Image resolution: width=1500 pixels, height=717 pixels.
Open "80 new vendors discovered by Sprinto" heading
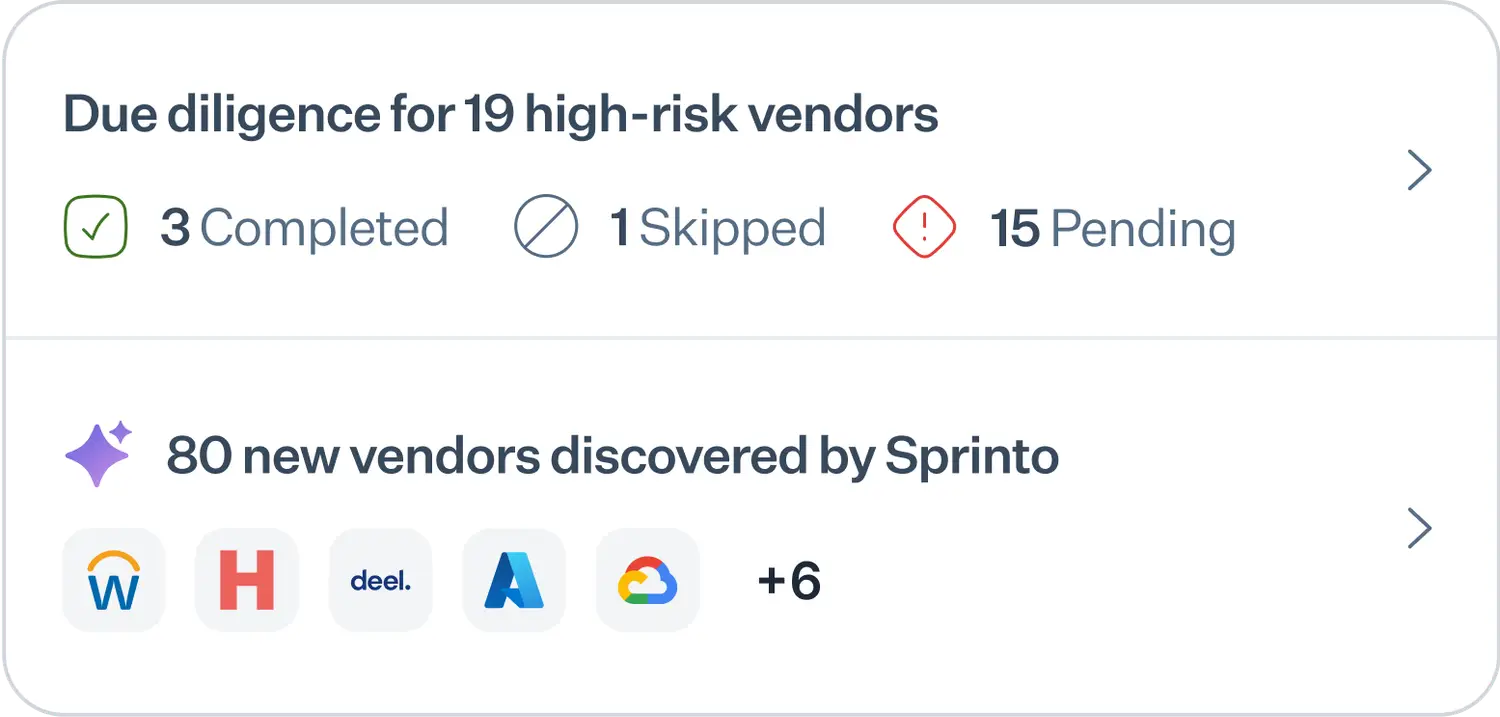(612, 456)
